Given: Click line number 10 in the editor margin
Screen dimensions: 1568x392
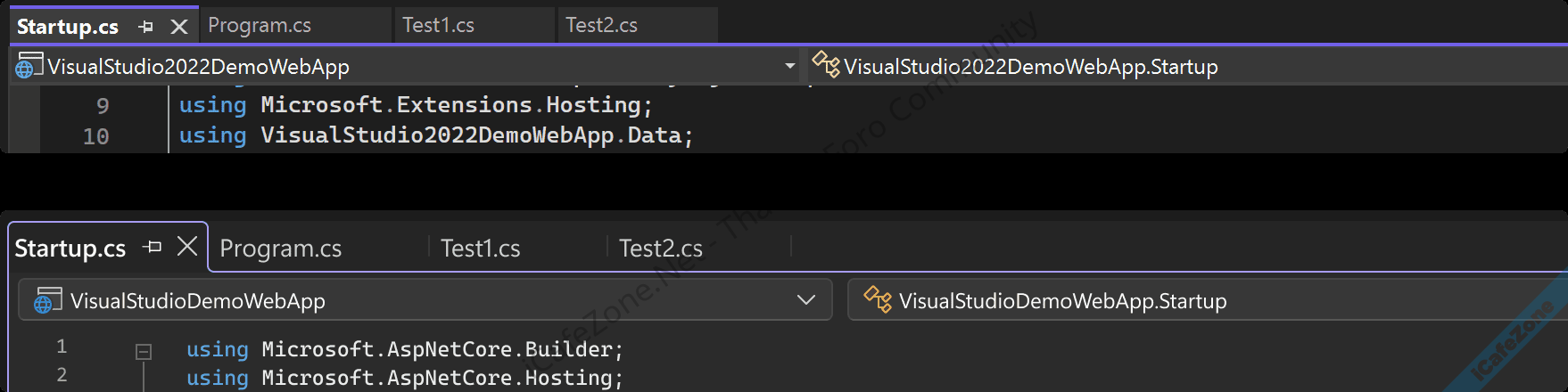Looking at the screenshot, I should point(95,136).
